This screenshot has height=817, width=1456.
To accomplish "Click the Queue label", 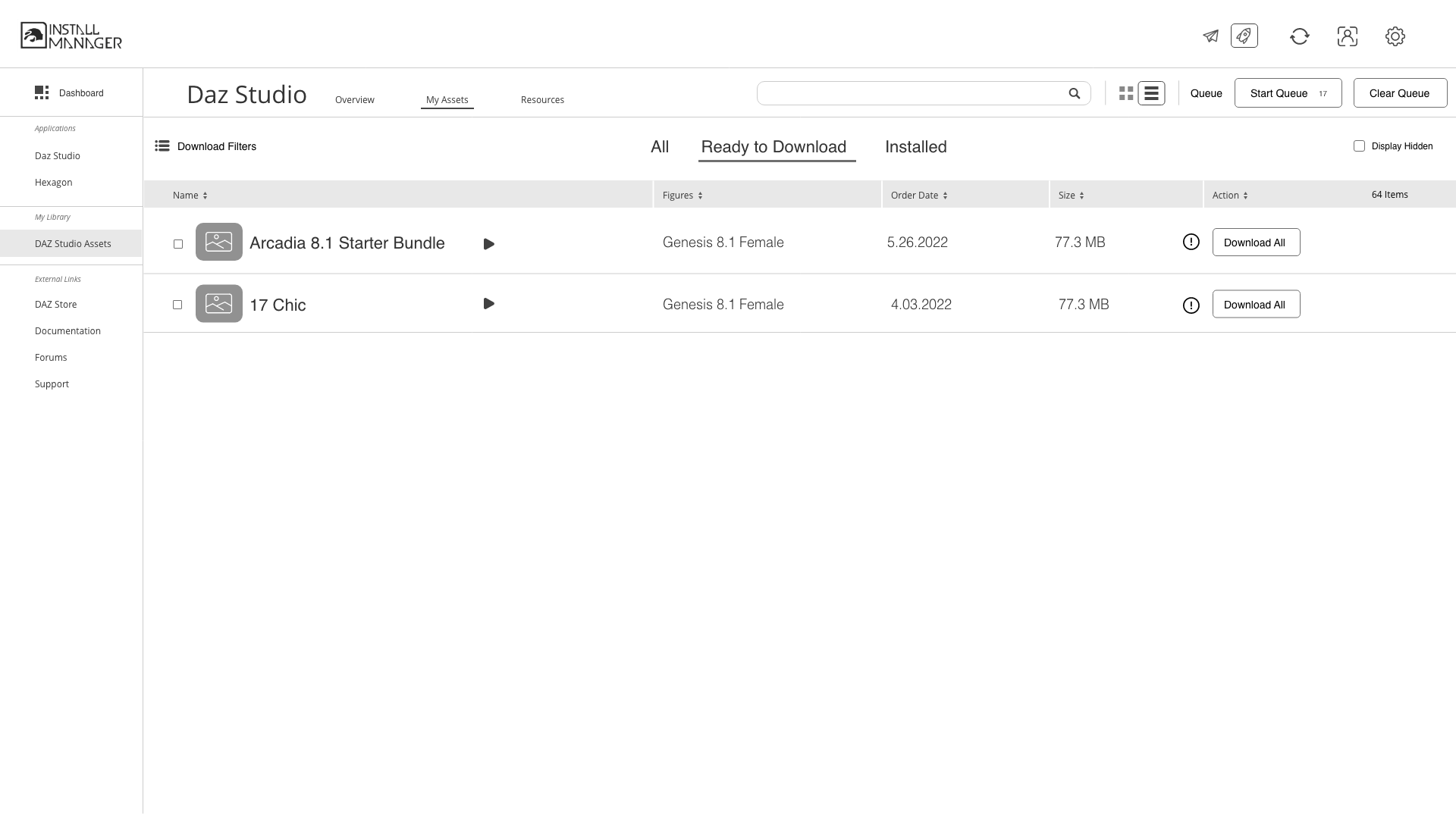I will point(1207,93).
